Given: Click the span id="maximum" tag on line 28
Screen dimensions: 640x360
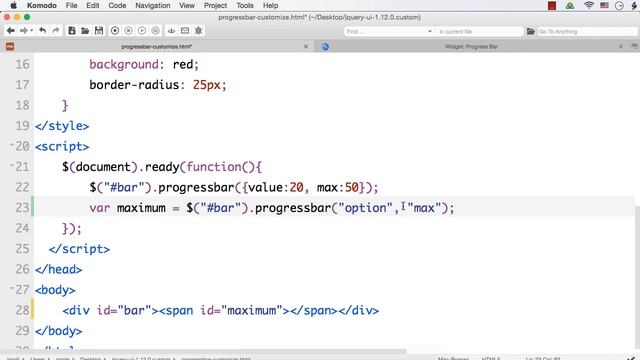Looking at the screenshot, I should 224,310.
